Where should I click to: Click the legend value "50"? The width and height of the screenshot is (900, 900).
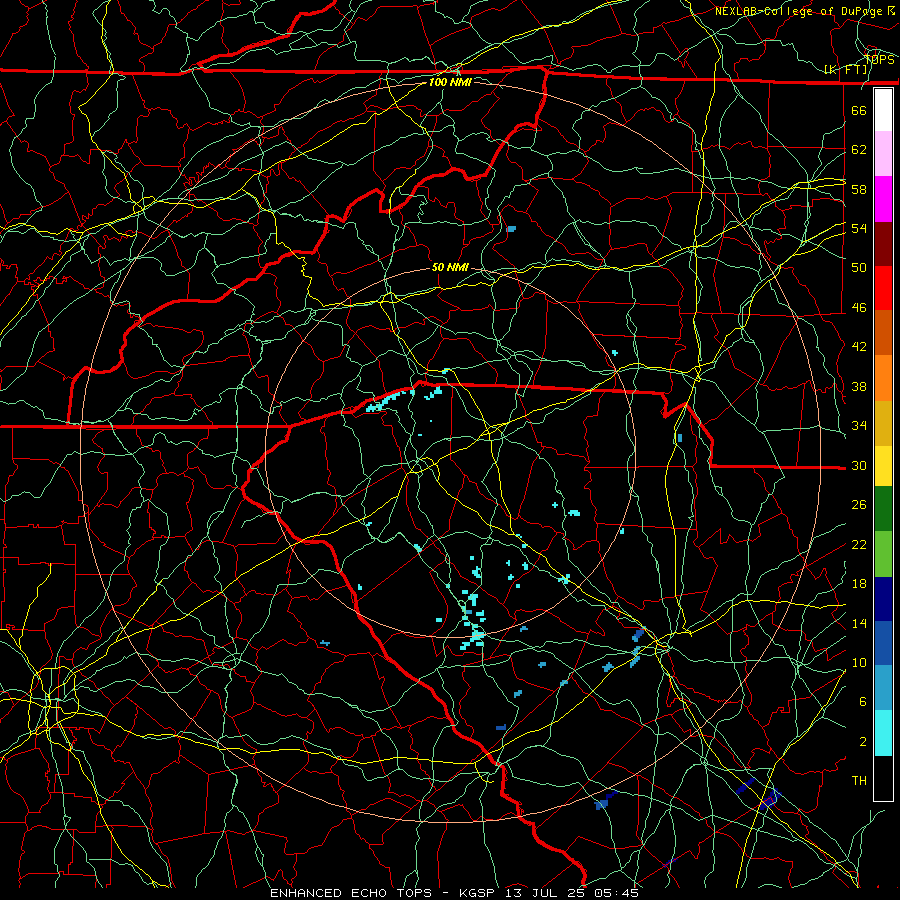859,267
